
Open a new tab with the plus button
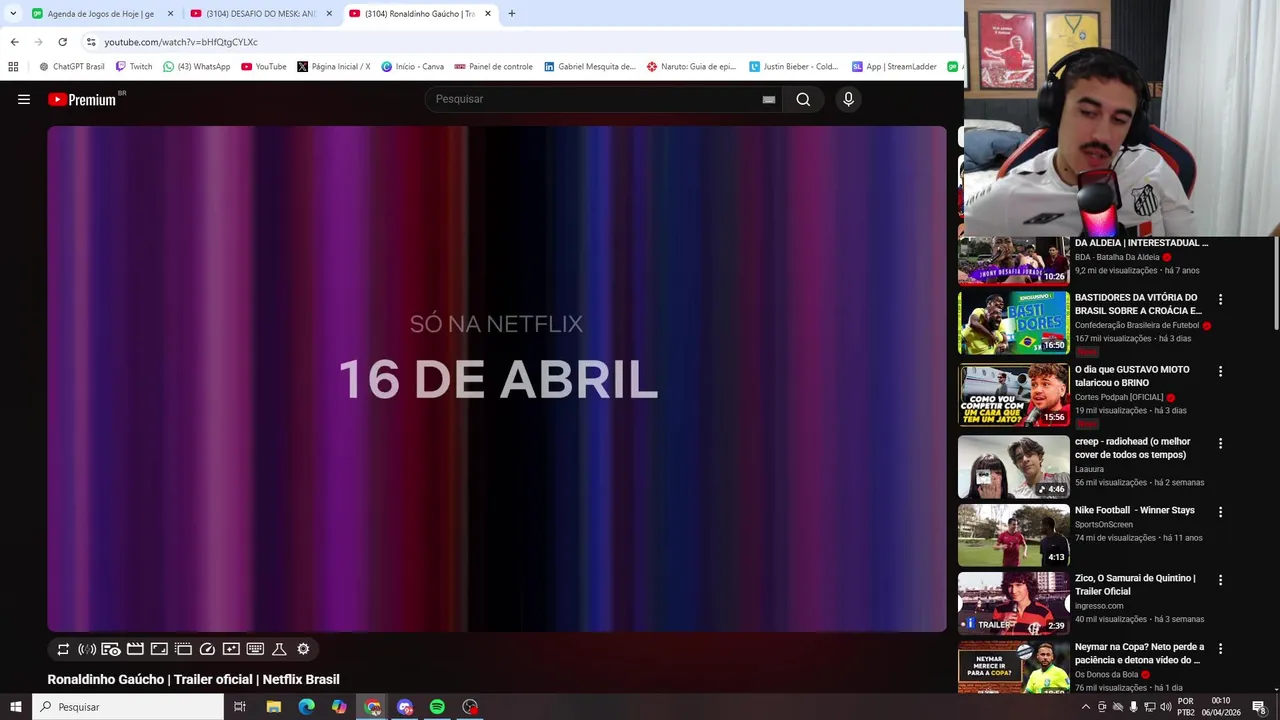point(511,14)
